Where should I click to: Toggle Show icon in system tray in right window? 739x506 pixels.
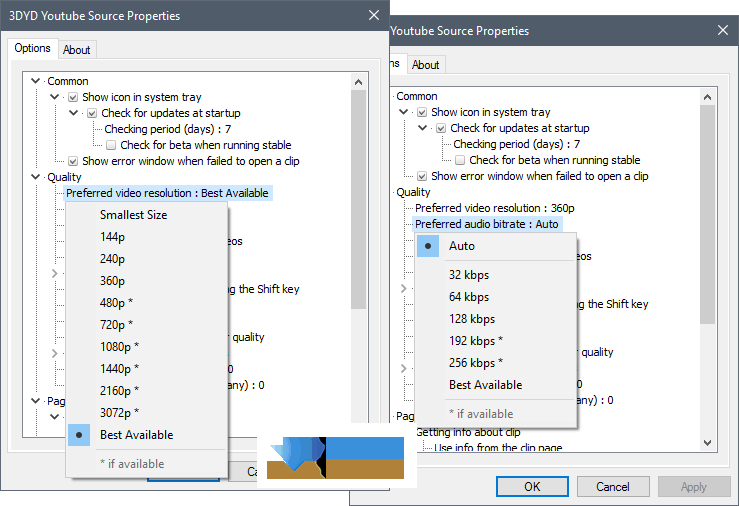tap(422, 113)
